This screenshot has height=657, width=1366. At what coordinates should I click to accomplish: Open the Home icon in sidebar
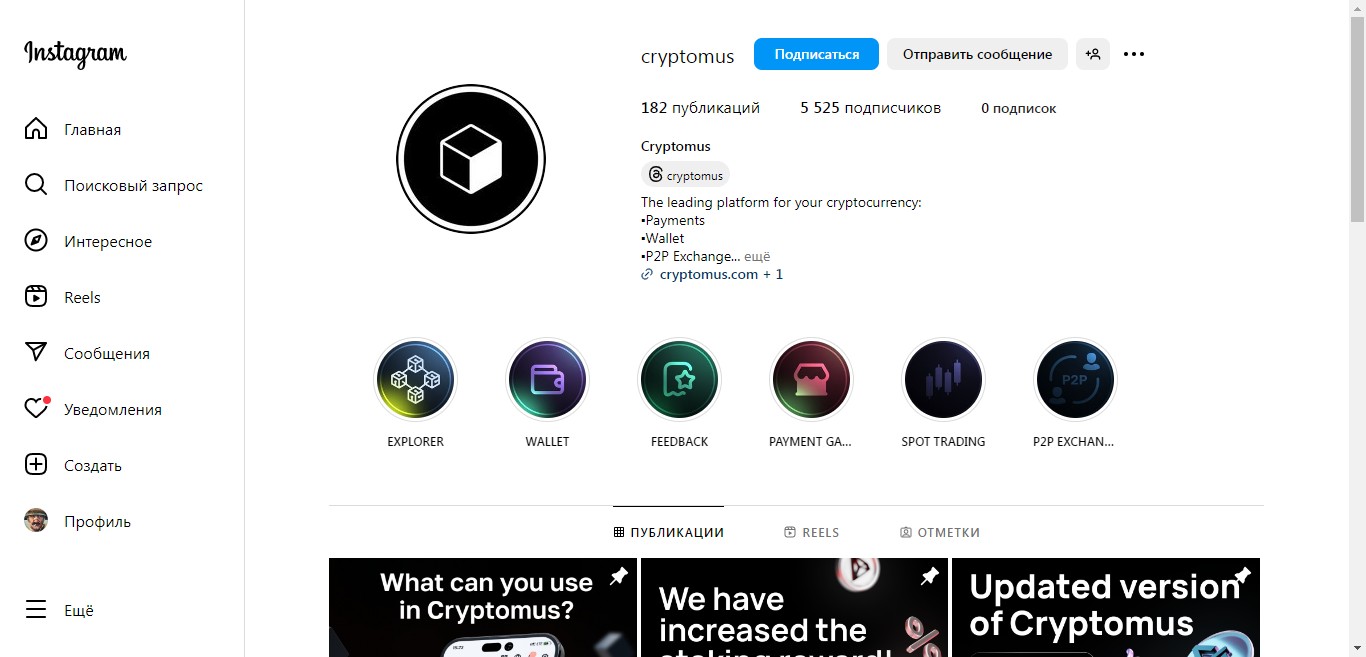pos(36,129)
